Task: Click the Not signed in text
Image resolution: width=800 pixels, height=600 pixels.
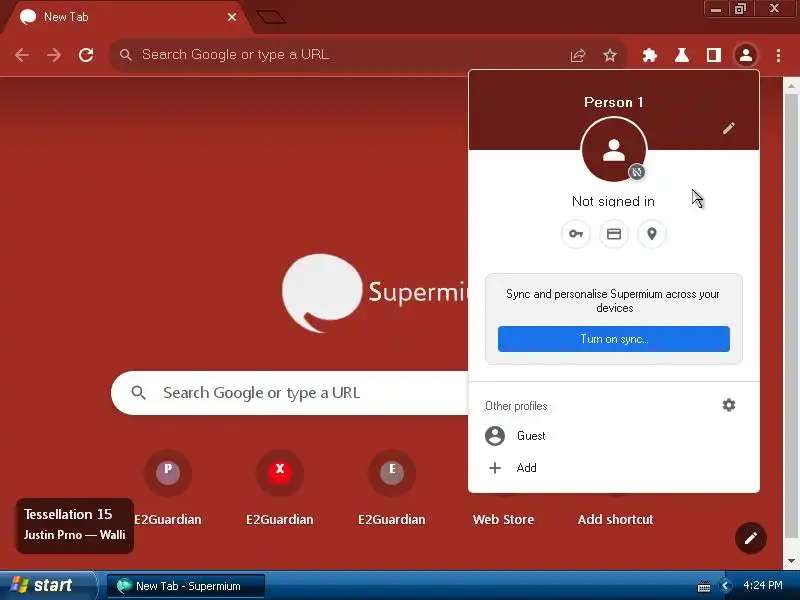Action: (x=613, y=201)
